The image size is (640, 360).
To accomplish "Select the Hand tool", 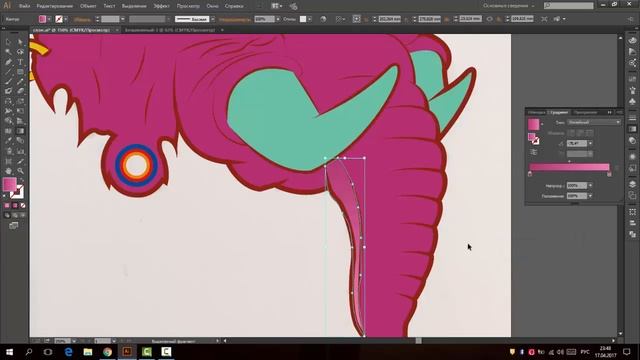I will click(8, 171).
